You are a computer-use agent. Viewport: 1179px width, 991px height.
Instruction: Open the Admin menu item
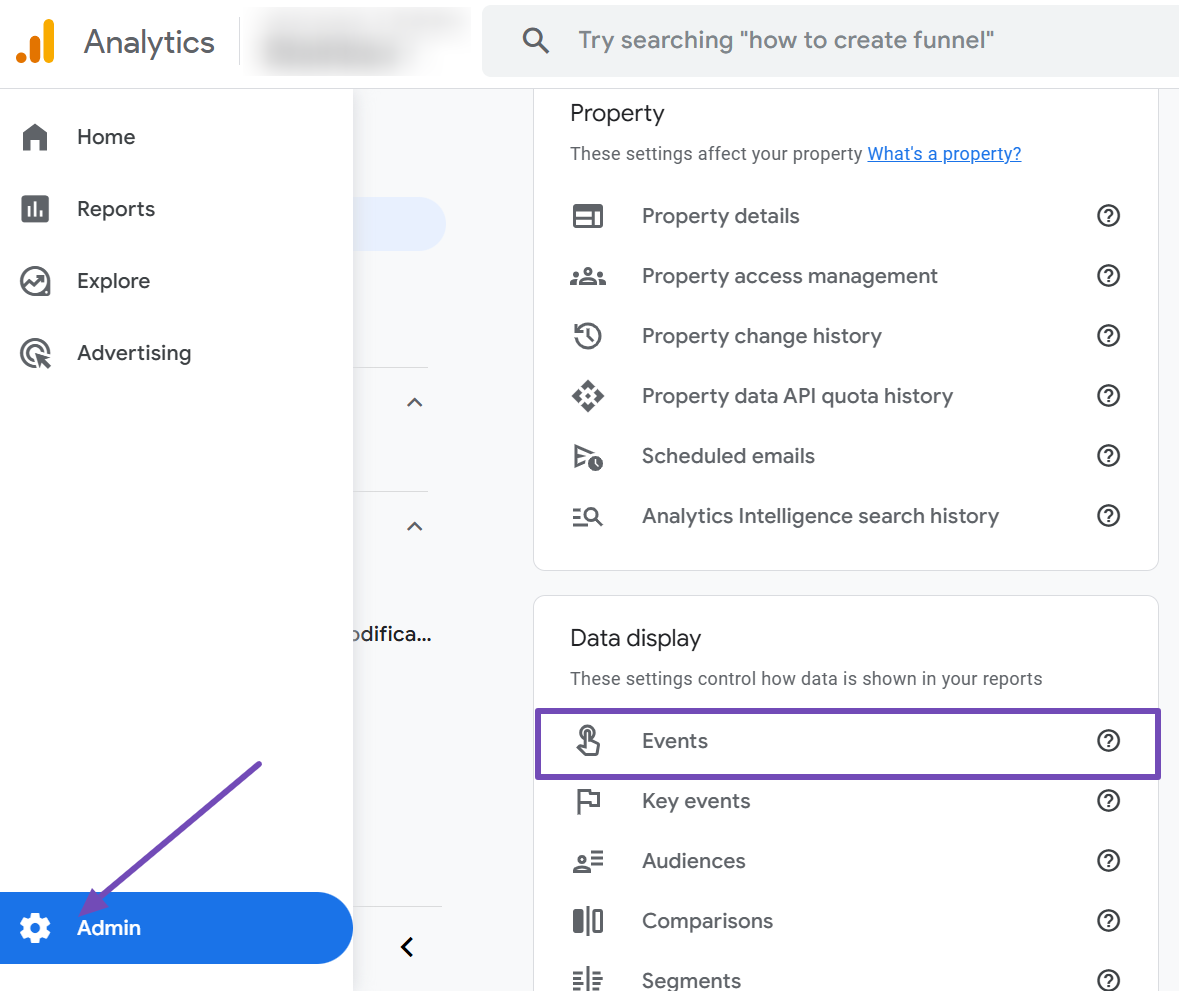tap(109, 927)
